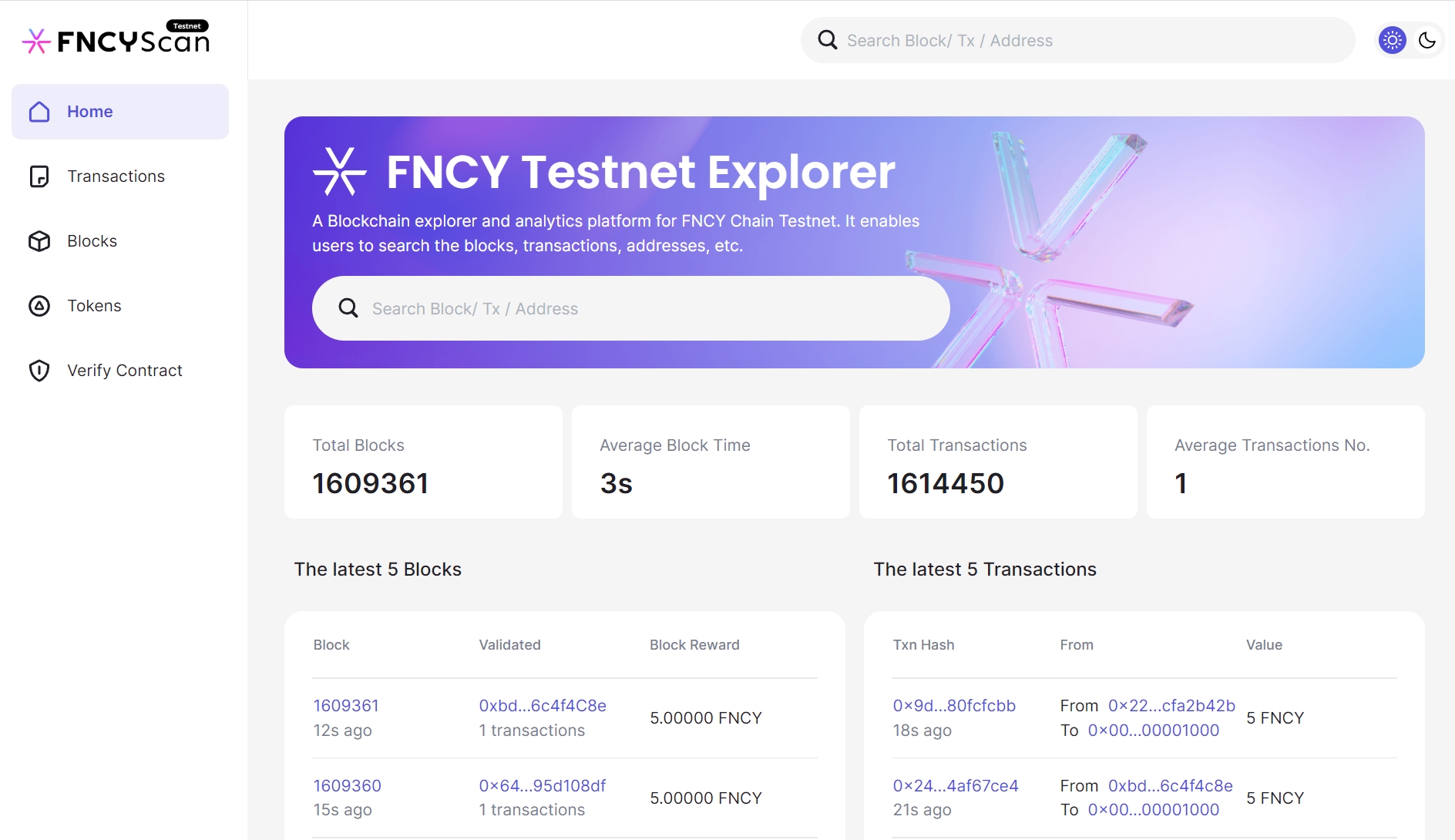
Task: Open sender address 0x22...cfa2b42b
Action: click(x=1171, y=705)
